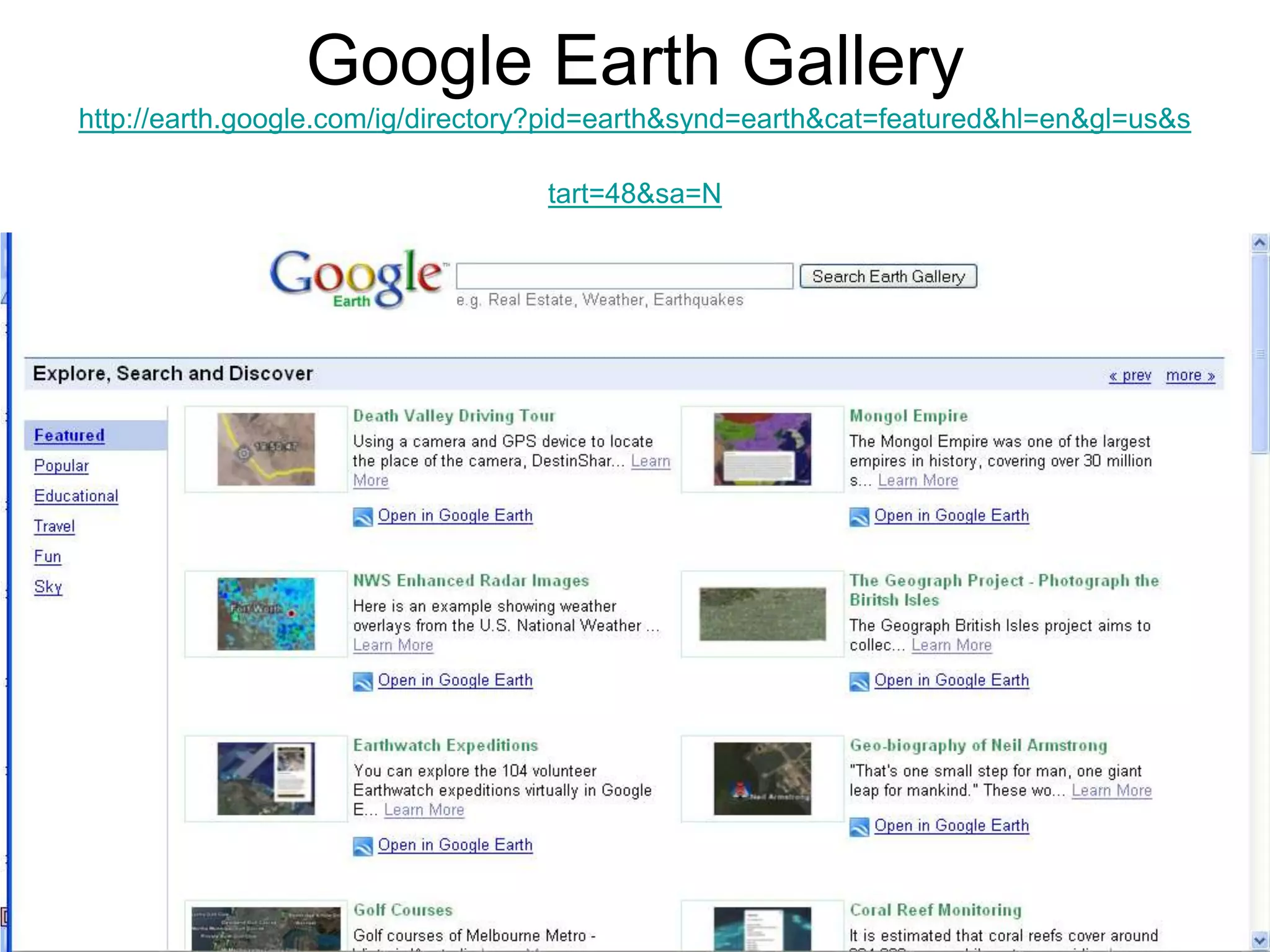Open Mongol Empire in Google Earth
The width and height of the screenshot is (1270, 952).
coord(951,516)
